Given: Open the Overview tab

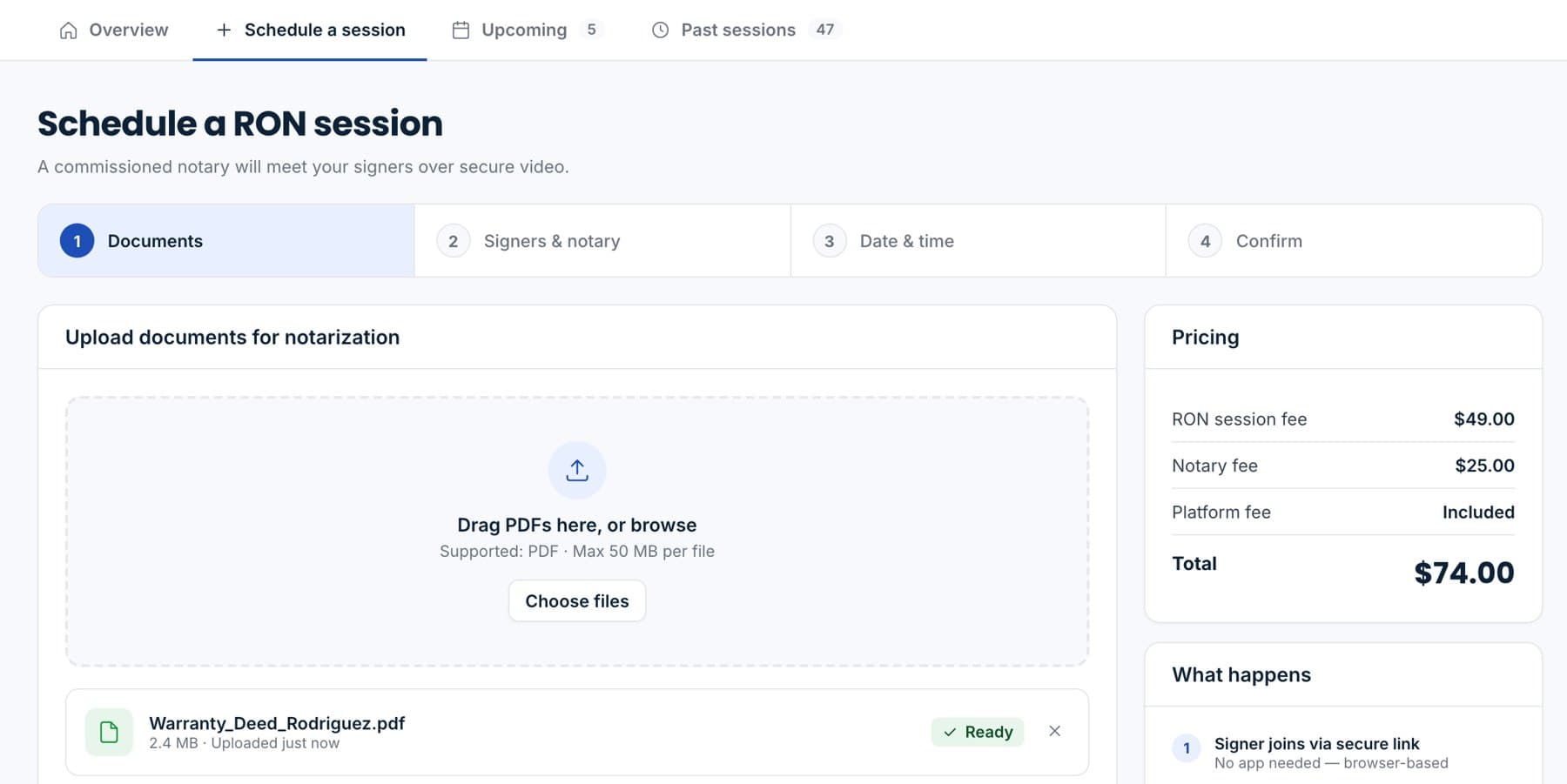Looking at the screenshot, I should 114,30.
